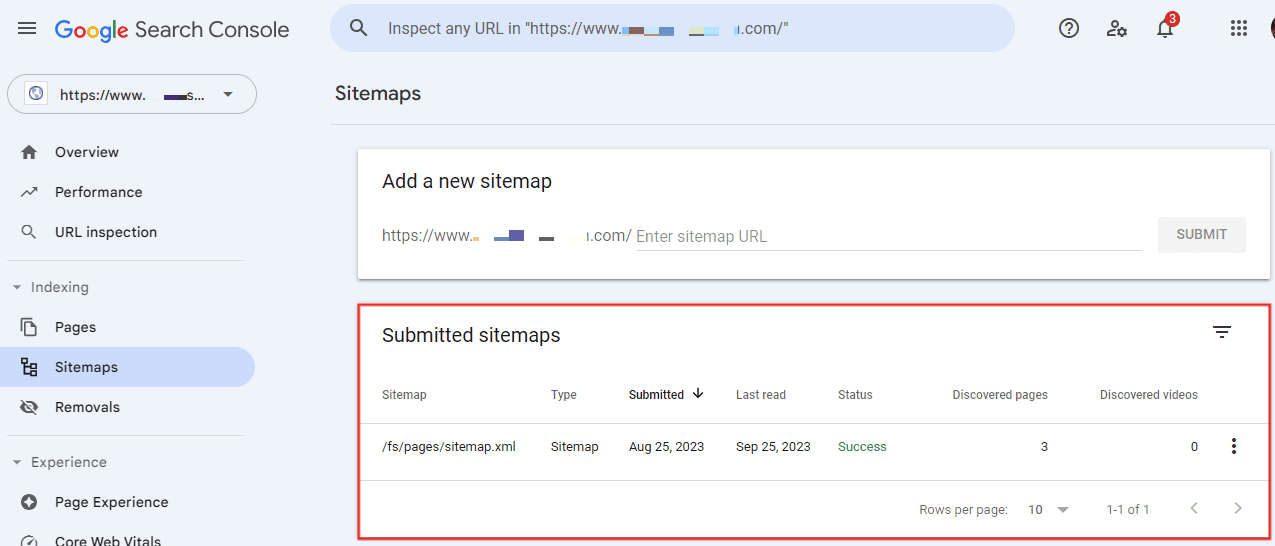Filter submitted sitemaps with filter icon
1275x546 pixels.
coord(1222,332)
